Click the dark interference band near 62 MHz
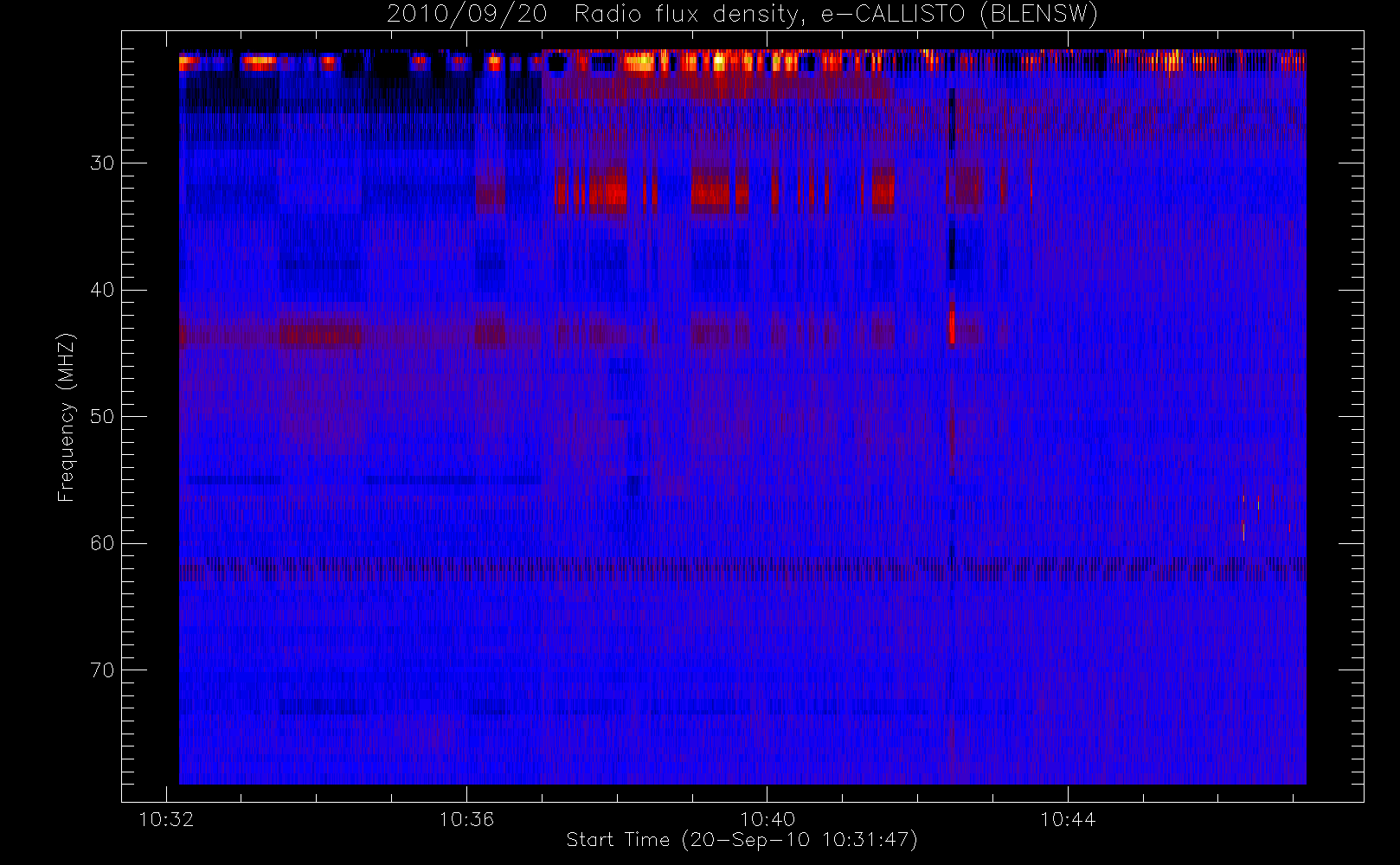This screenshot has width=1400, height=865. pos(742,569)
